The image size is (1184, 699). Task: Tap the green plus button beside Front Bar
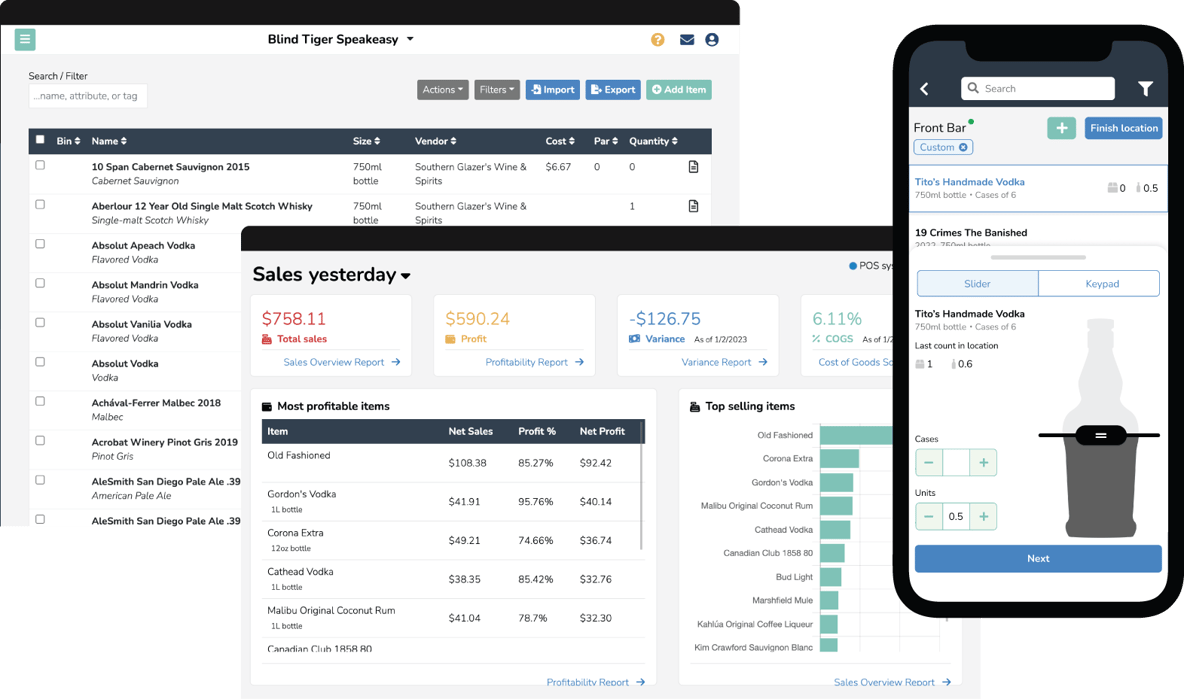click(1061, 128)
